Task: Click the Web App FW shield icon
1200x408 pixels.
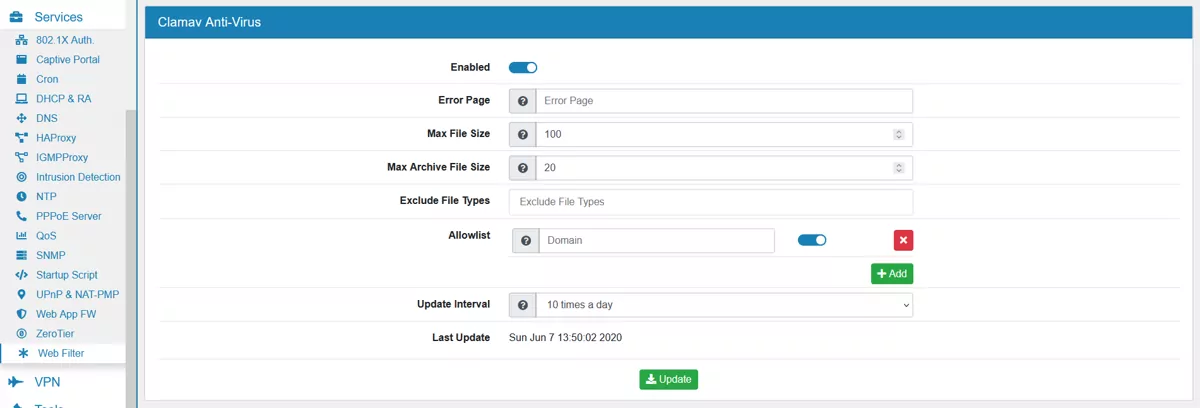Action: tap(21, 314)
